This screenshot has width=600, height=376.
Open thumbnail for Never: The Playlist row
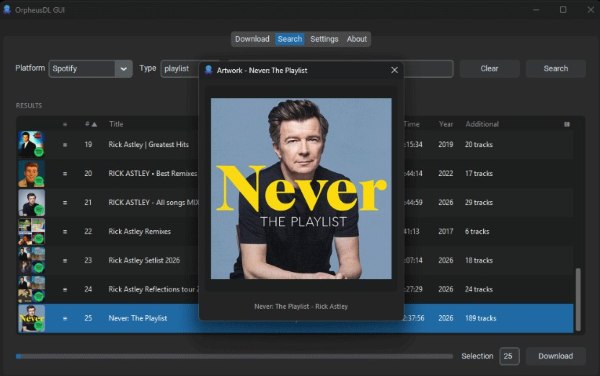pos(31,318)
